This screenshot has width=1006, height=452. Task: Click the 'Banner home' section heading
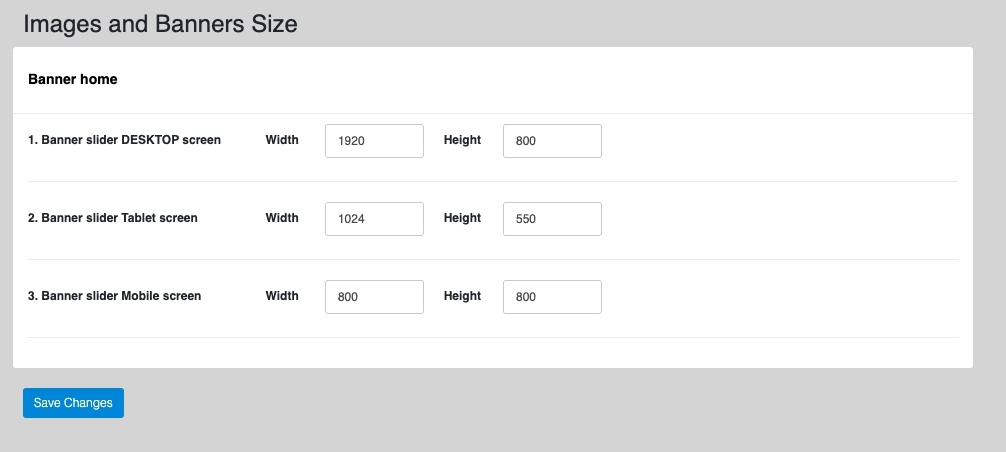click(x=72, y=79)
